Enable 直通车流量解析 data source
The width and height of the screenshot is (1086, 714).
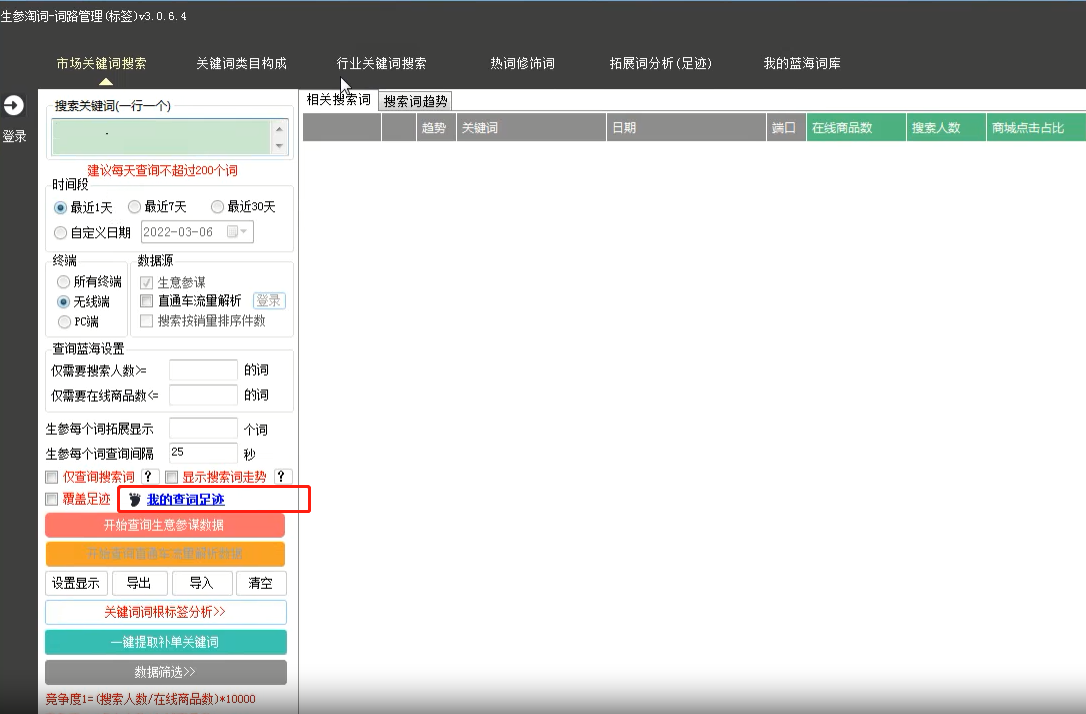coord(146,301)
